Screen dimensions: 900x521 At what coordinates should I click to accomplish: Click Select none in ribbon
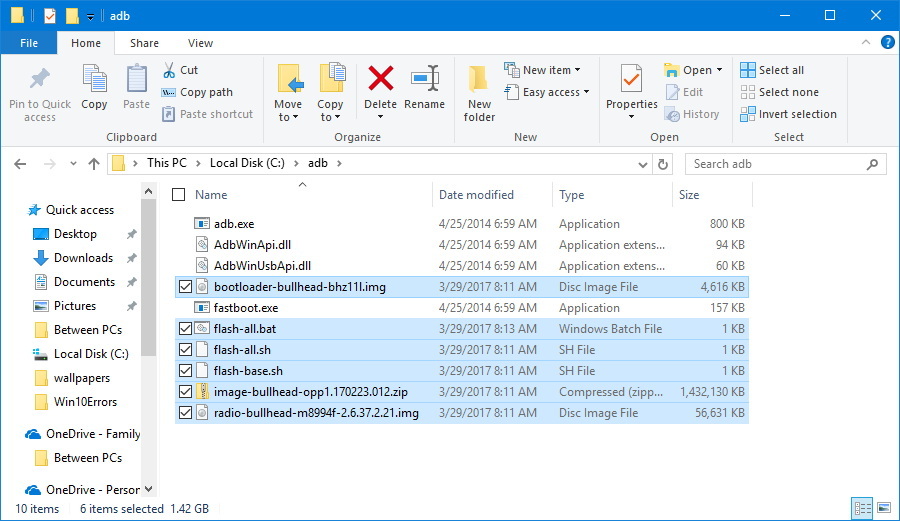(x=779, y=92)
